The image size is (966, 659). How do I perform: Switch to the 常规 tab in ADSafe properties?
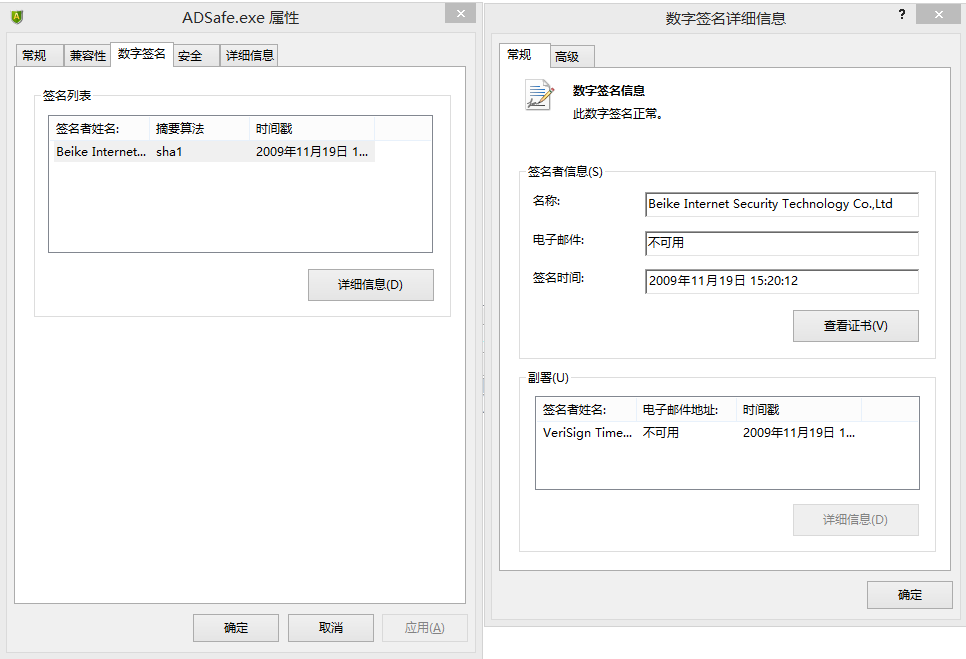(x=39, y=55)
